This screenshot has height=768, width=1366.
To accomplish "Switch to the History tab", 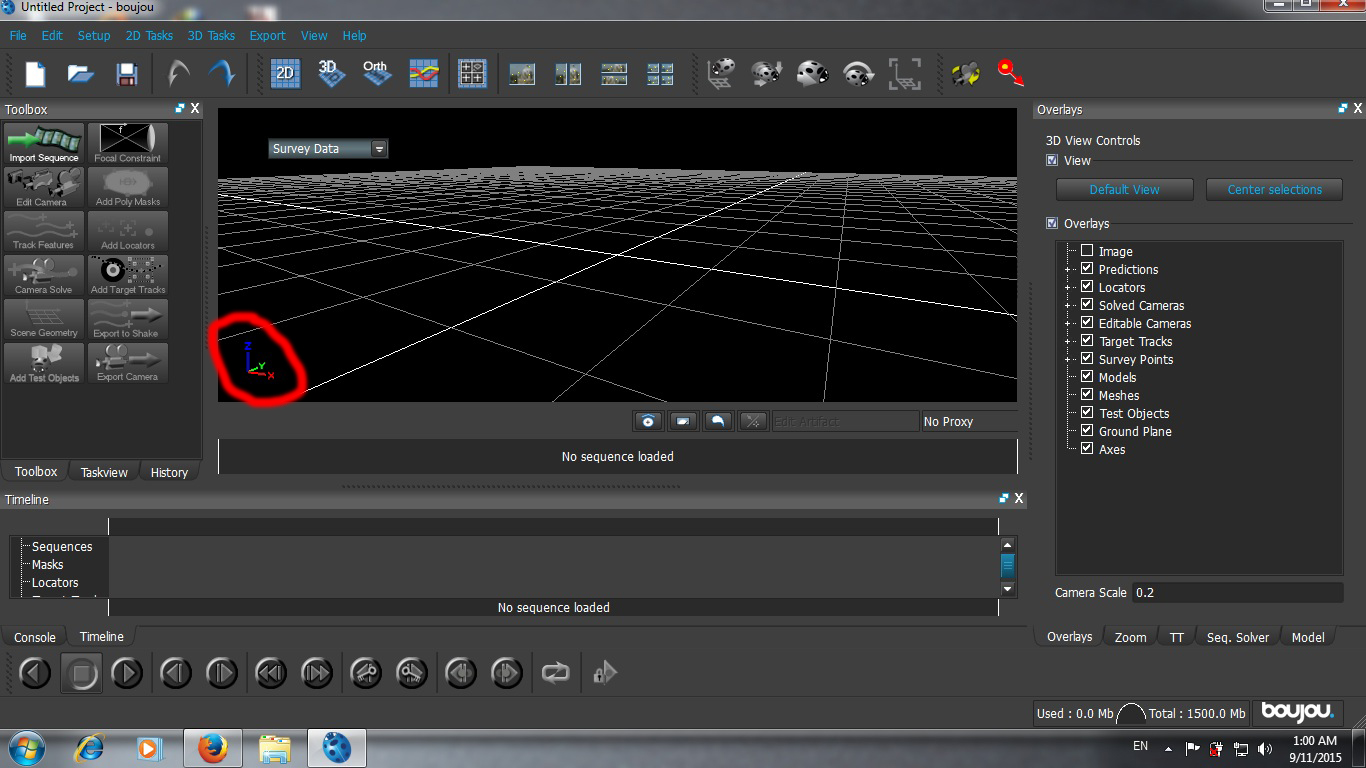I will coord(169,472).
